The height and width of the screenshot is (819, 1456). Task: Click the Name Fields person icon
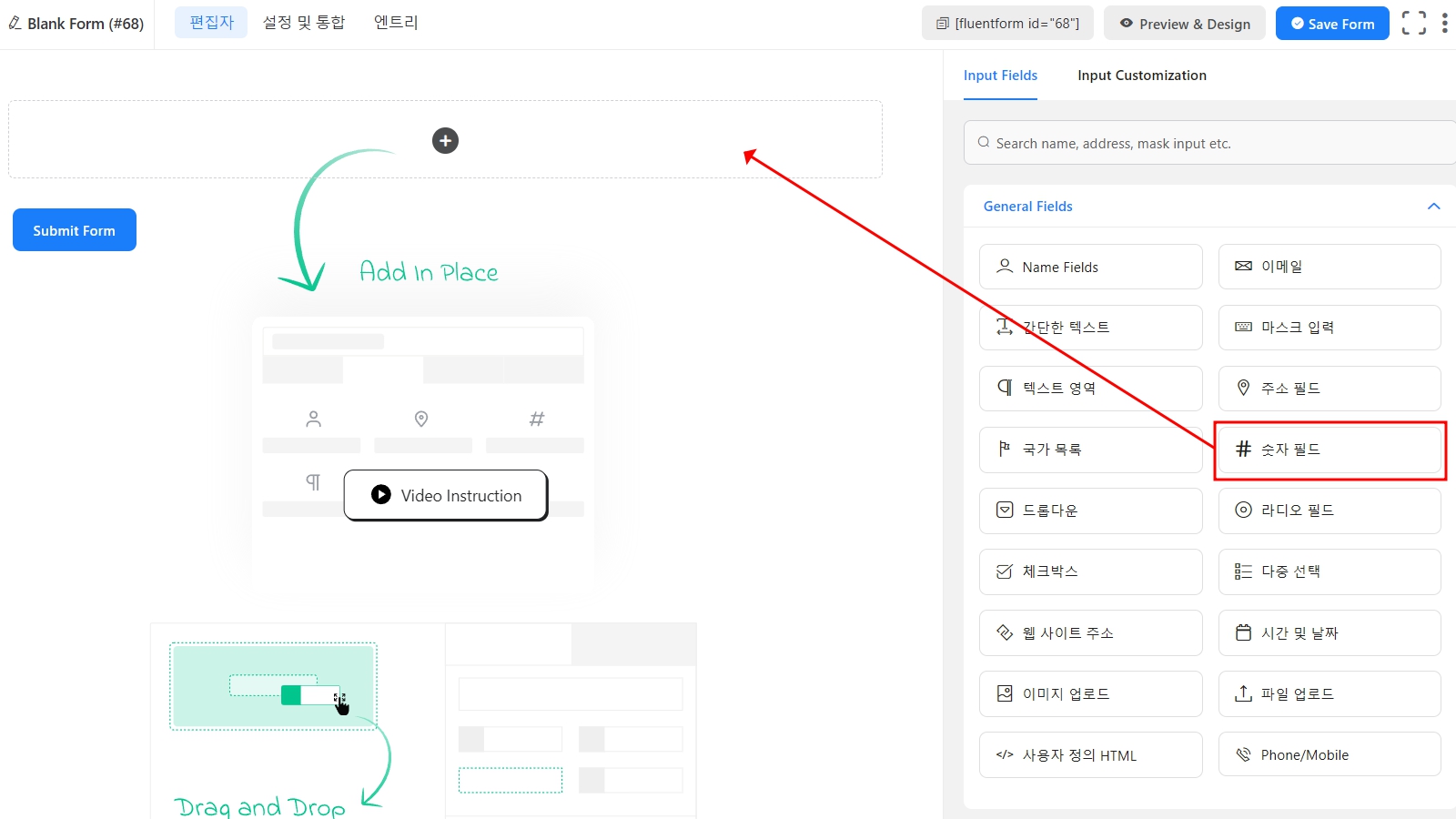(1005, 267)
